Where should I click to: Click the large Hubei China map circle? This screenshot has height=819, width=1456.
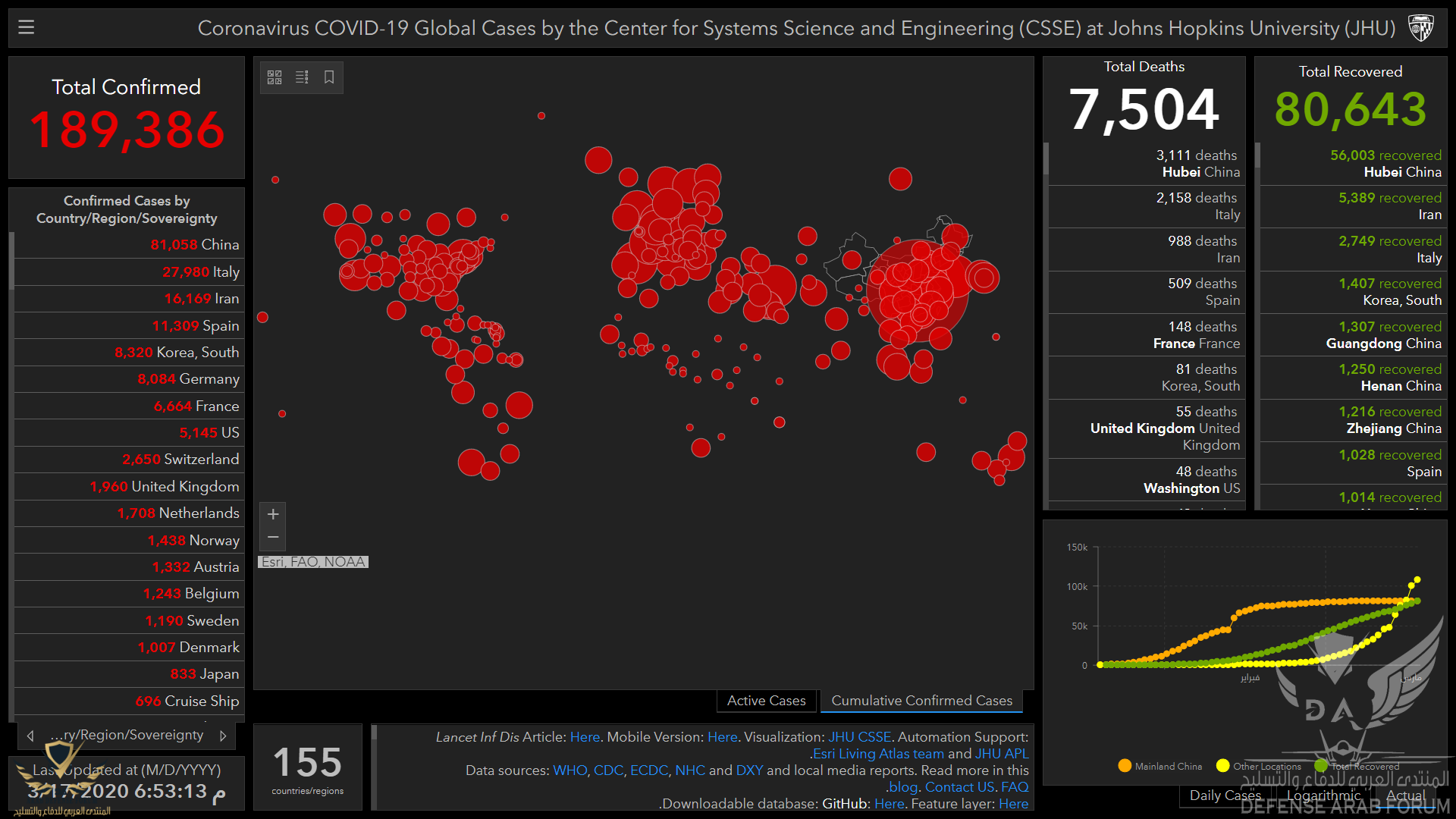click(918, 291)
